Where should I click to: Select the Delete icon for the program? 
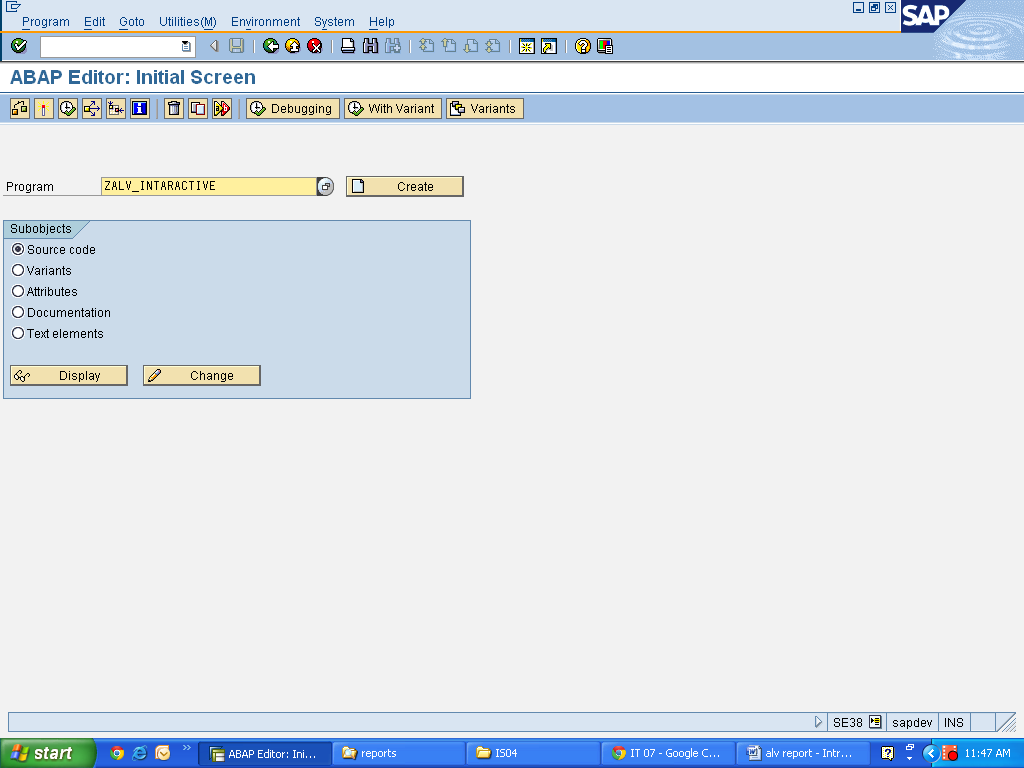pos(171,108)
